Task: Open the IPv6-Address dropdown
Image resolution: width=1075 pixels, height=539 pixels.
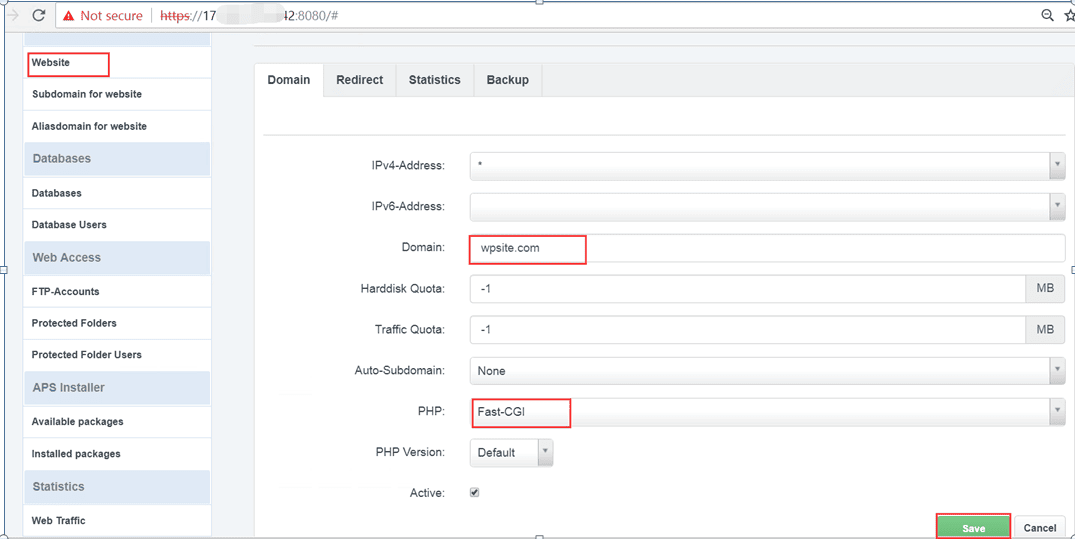Action: pos(768,206)
